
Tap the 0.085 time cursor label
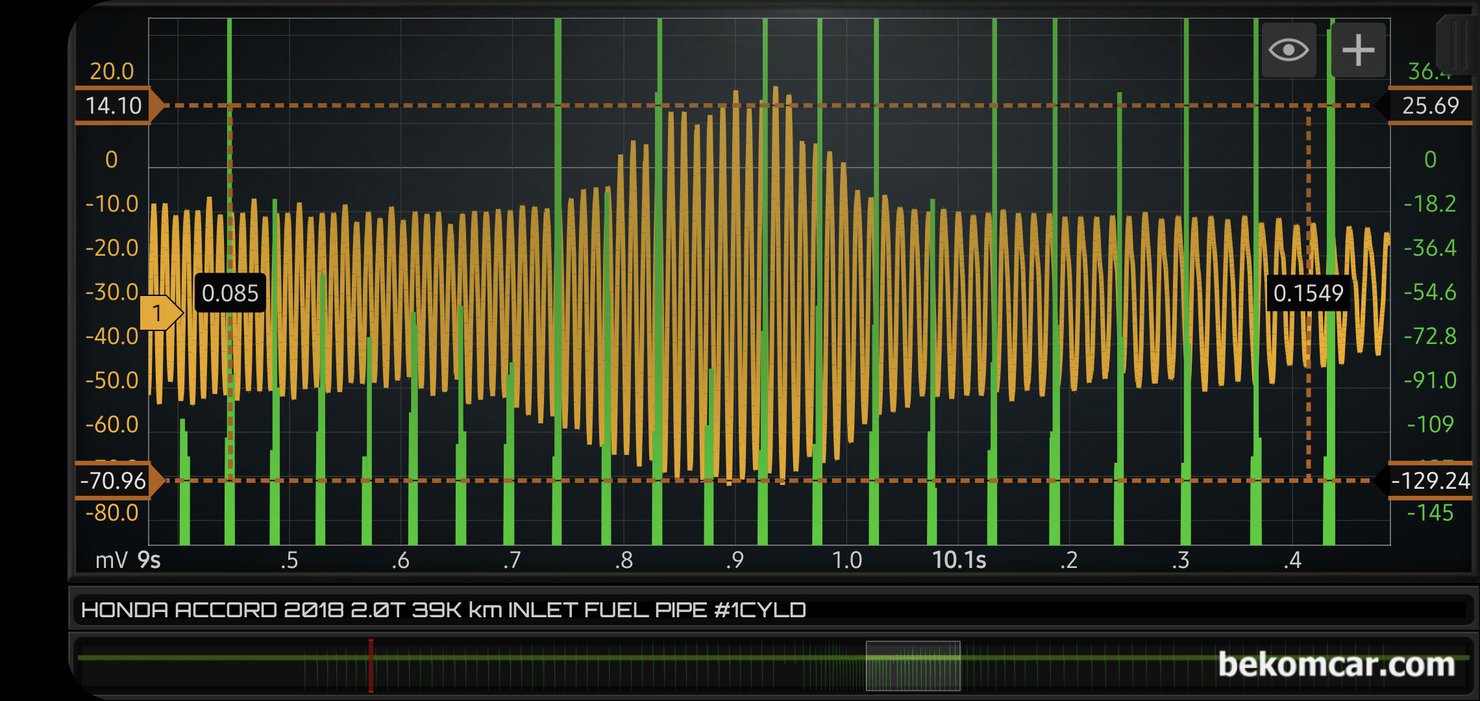coord(230,293)
